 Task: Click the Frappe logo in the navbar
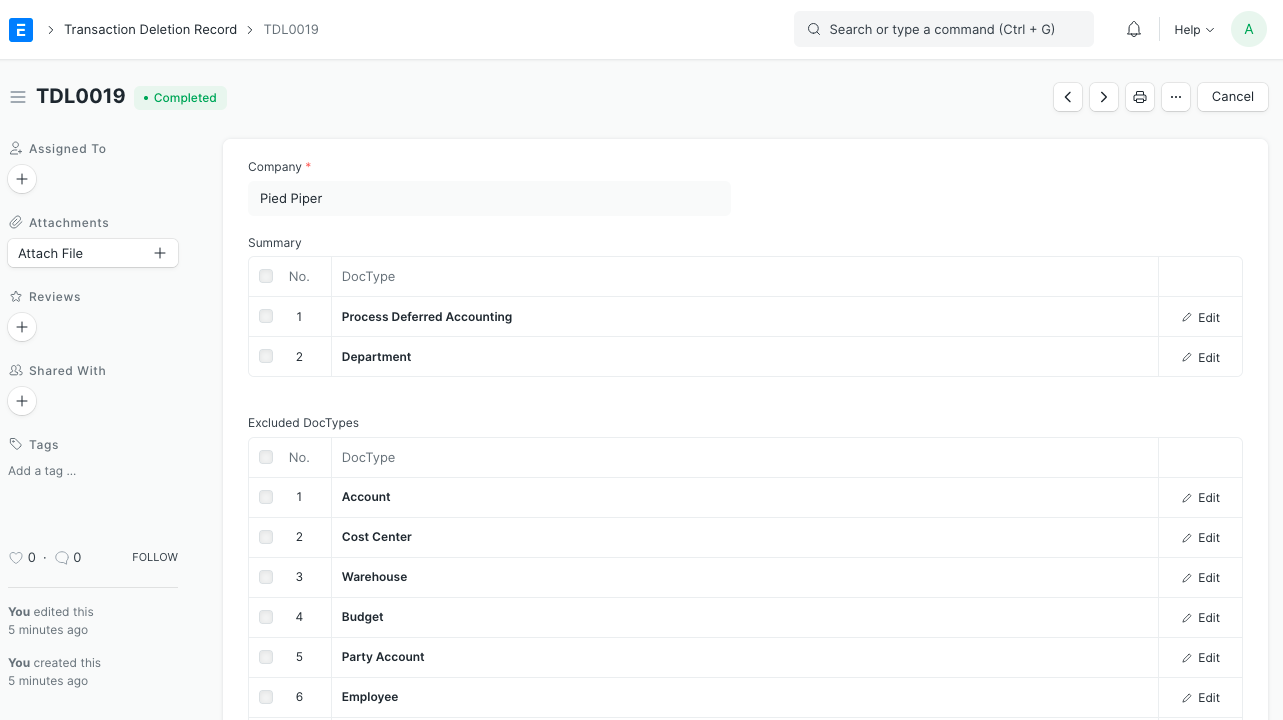pos(20,29)
